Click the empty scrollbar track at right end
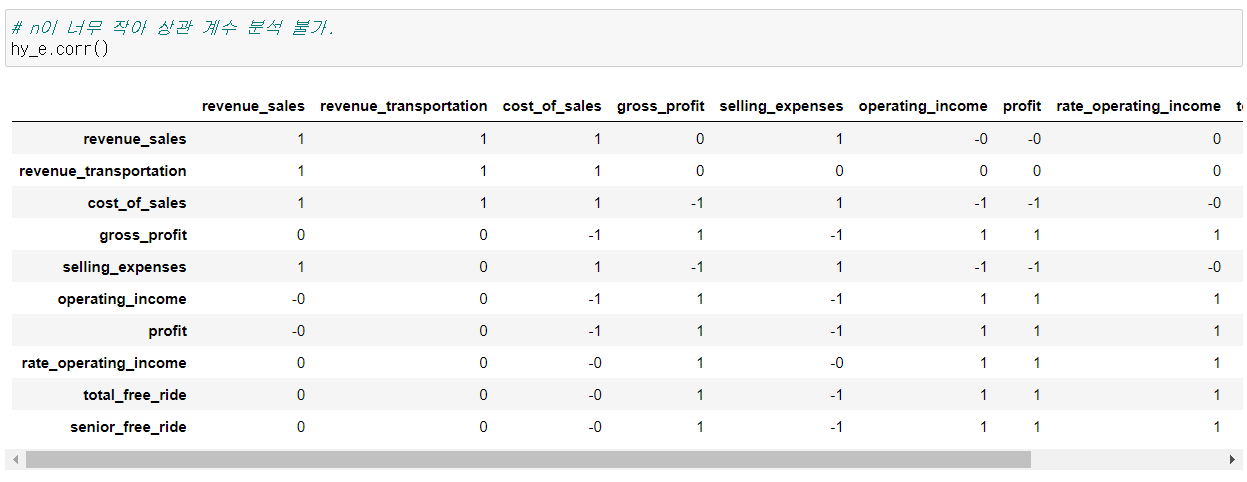 tap(1127, 460)
